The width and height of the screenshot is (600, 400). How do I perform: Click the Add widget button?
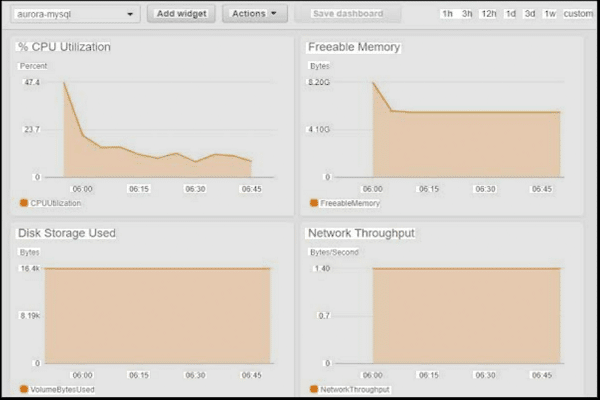[x=181, y=14]
